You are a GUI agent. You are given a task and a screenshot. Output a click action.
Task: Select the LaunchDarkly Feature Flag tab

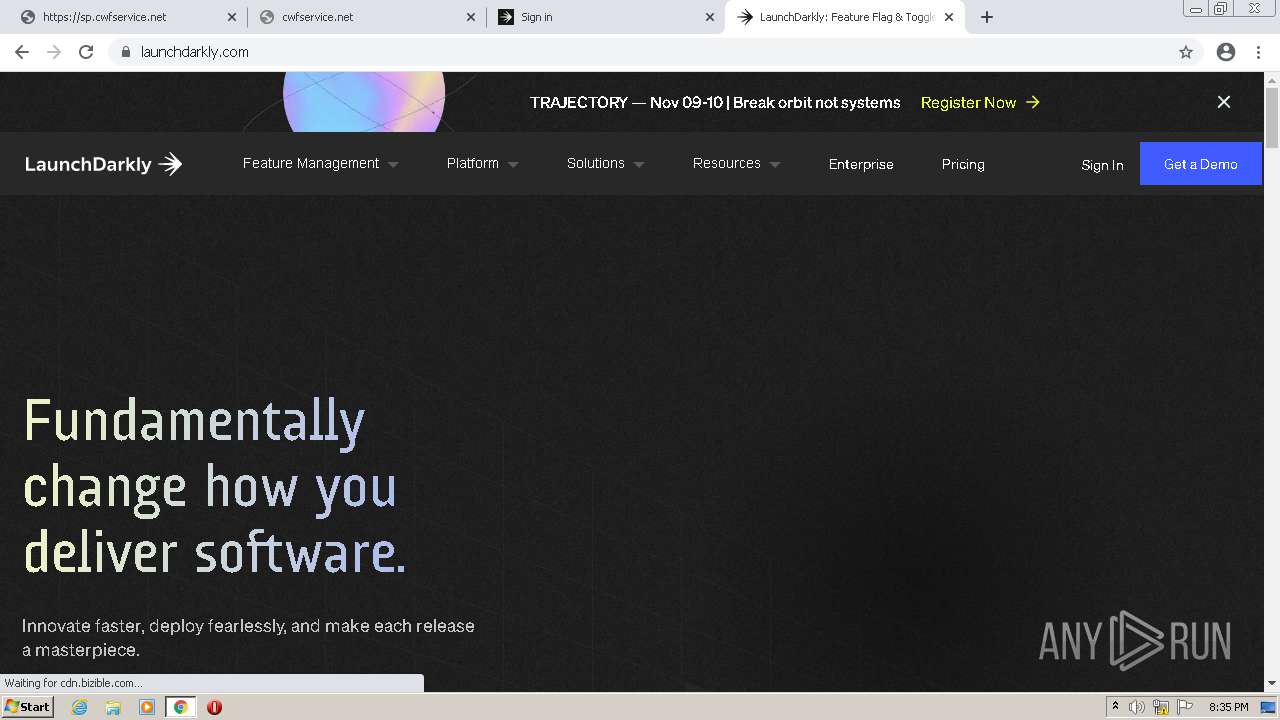(845, 17)
